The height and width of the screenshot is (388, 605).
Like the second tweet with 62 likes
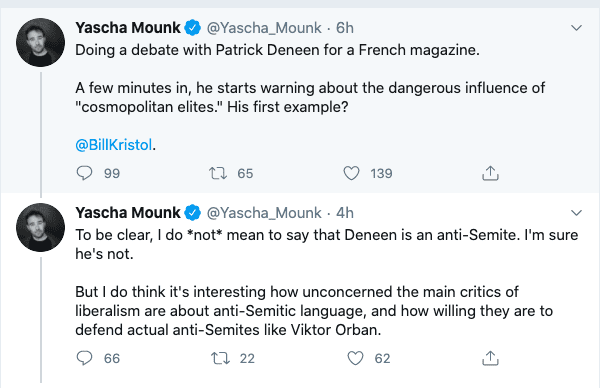[x=355, y=358]
